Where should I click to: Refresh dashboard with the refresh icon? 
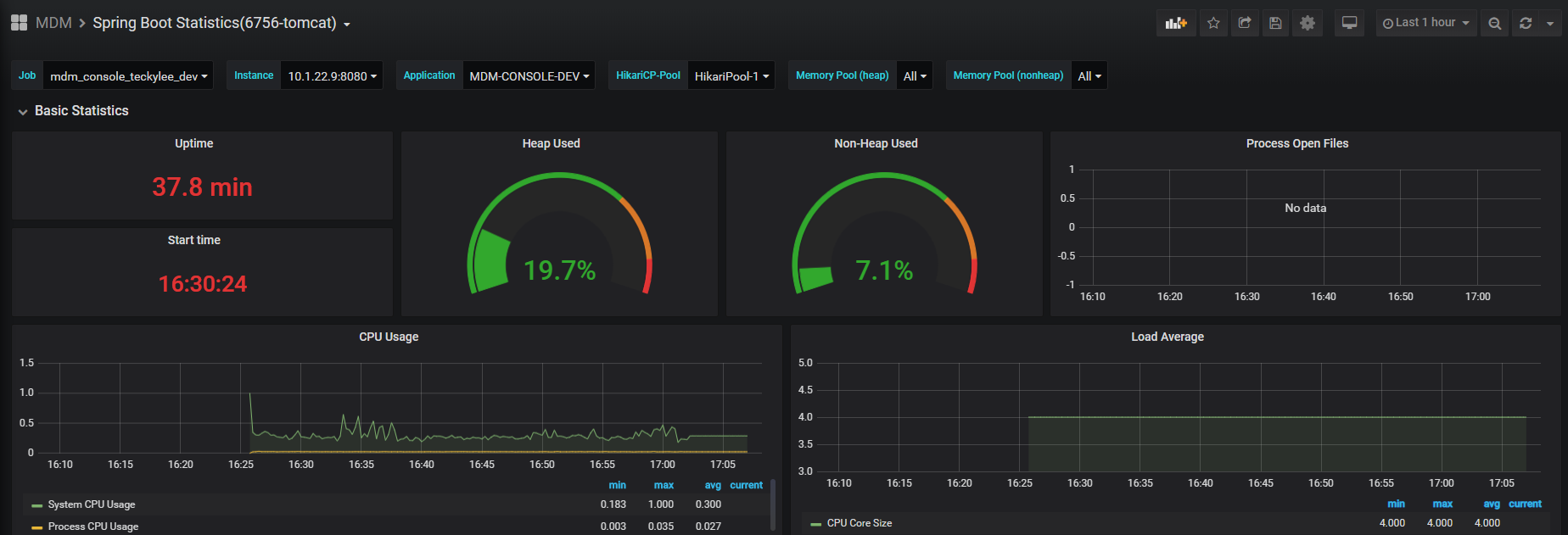point(1526,23)
